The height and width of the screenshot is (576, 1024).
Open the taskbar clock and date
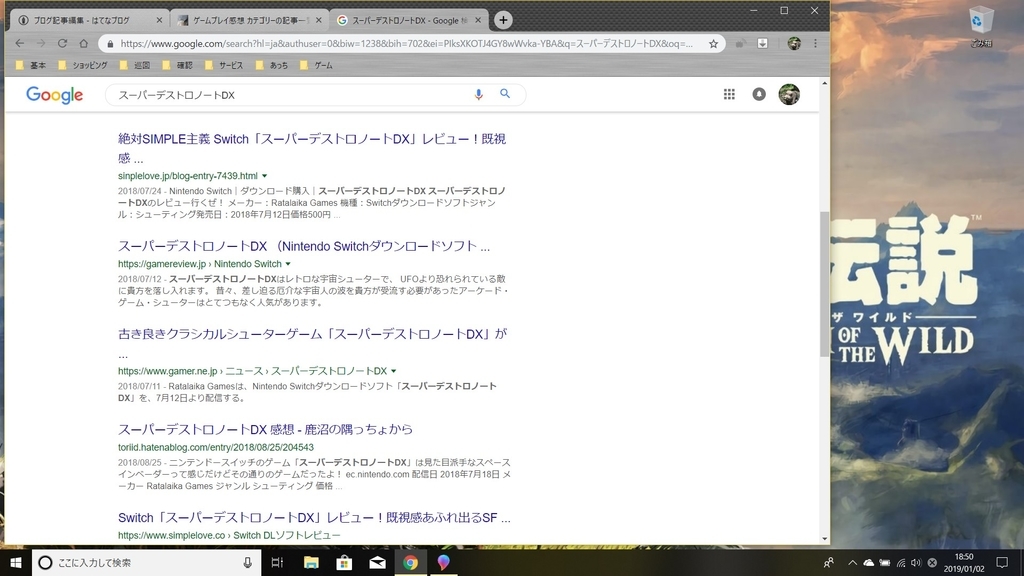tap(964, 562)
